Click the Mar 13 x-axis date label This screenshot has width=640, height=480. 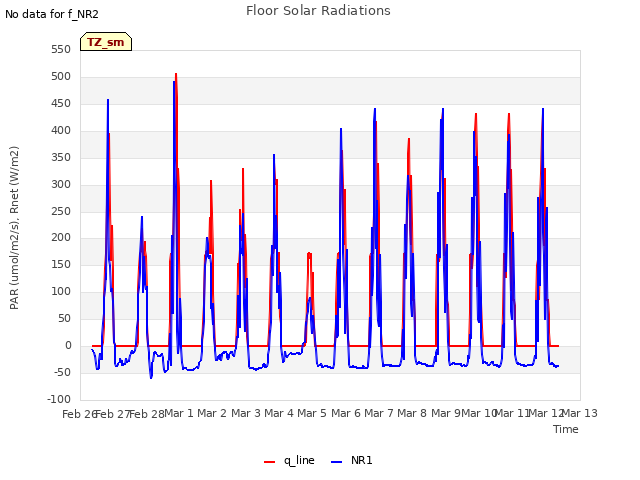[580, 413]
